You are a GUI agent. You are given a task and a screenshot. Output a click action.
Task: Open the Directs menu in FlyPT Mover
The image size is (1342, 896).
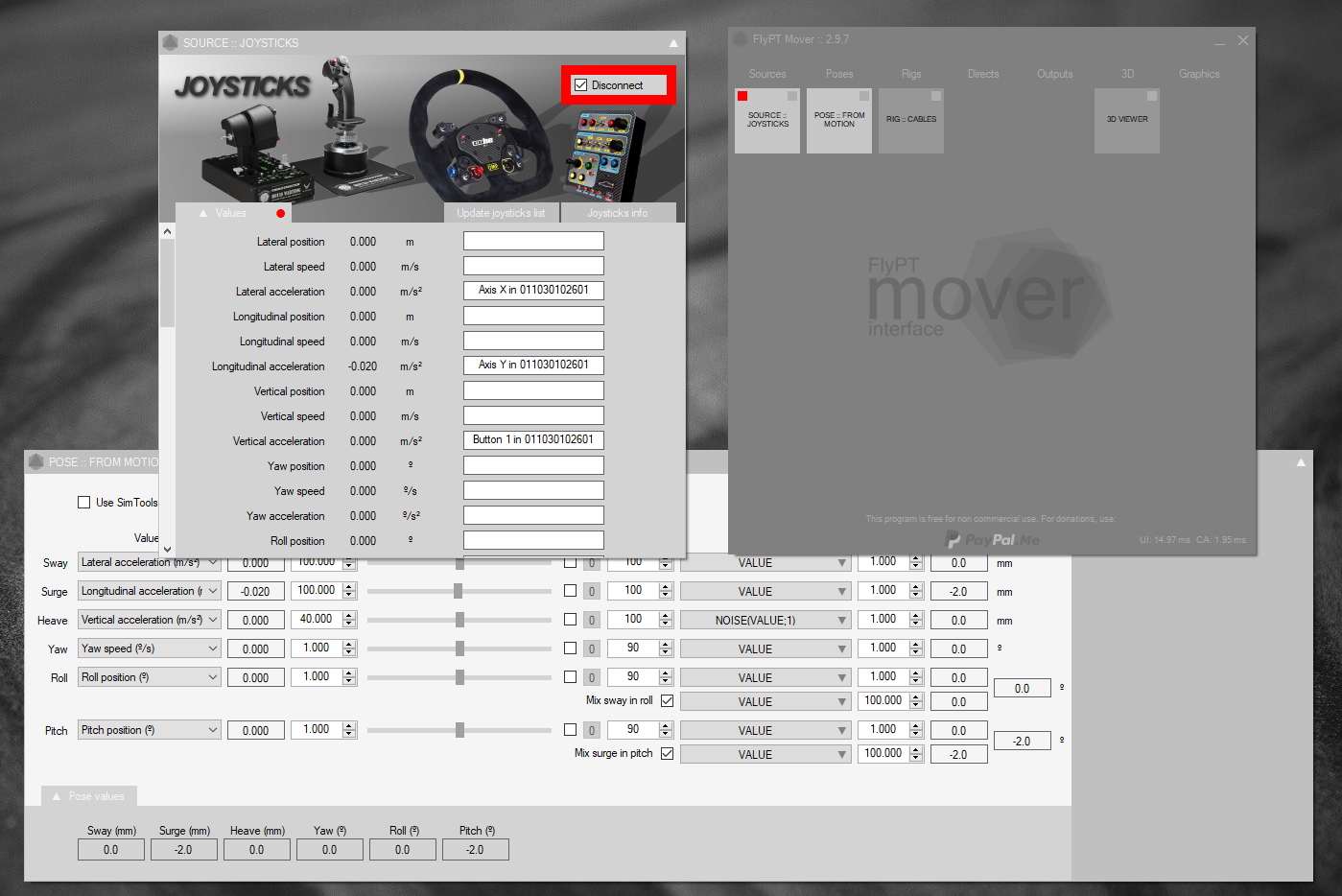pyautogui.click(x=983, y=74)
